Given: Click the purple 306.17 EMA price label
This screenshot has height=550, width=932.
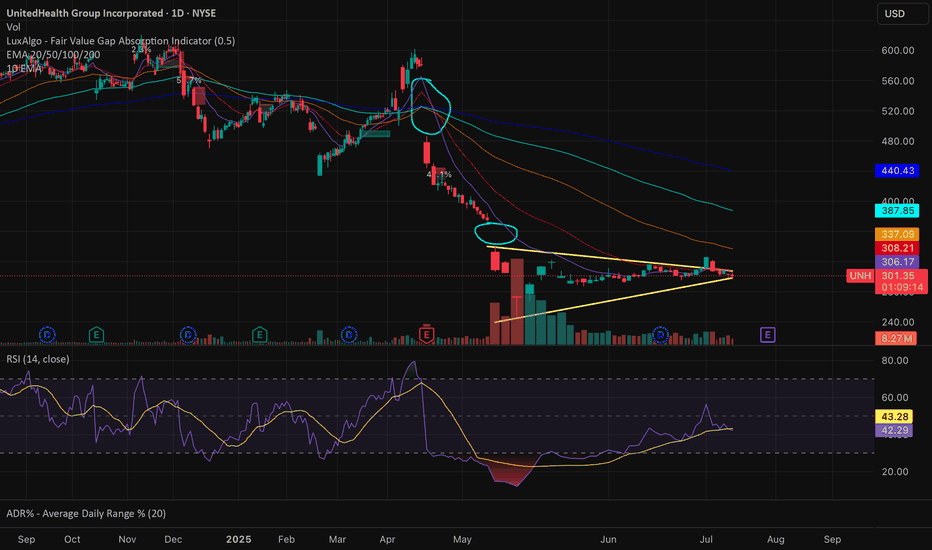Looking at the screenshot, I should [x=897, y=262].
